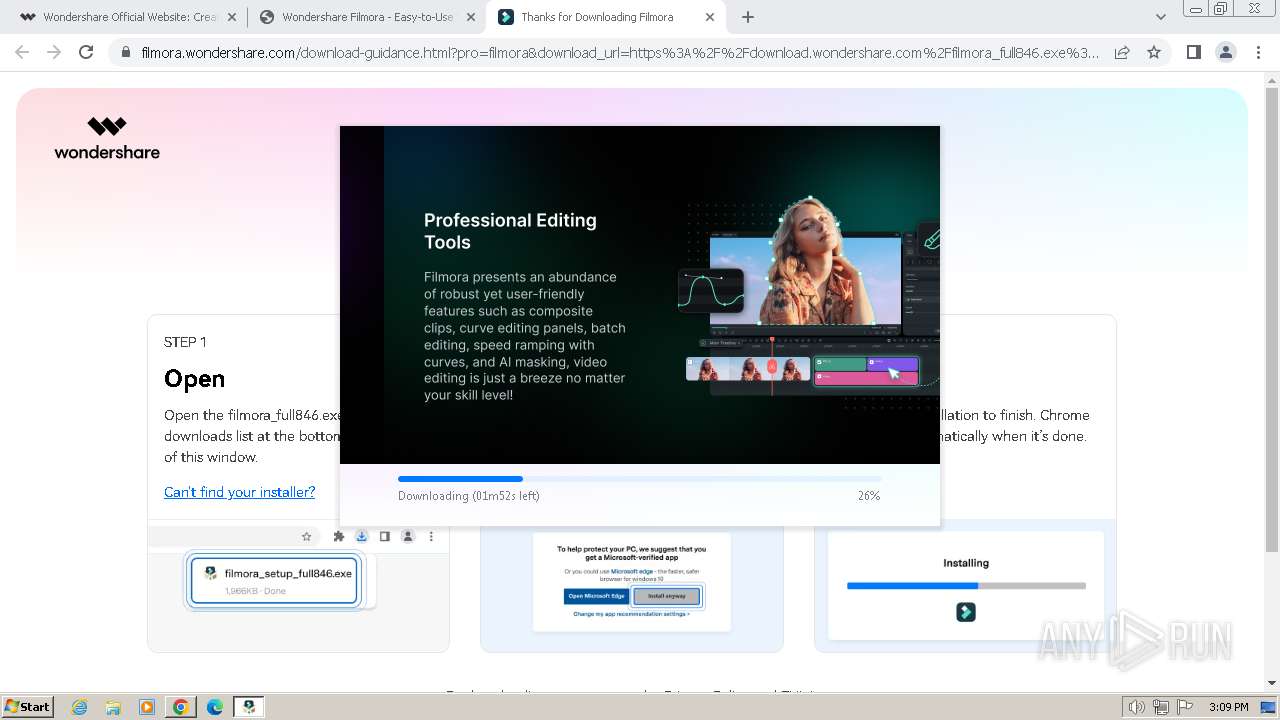Click the STEP 1 label
Viewport: 1280px width, 720px height.
(x=185, y=342)
